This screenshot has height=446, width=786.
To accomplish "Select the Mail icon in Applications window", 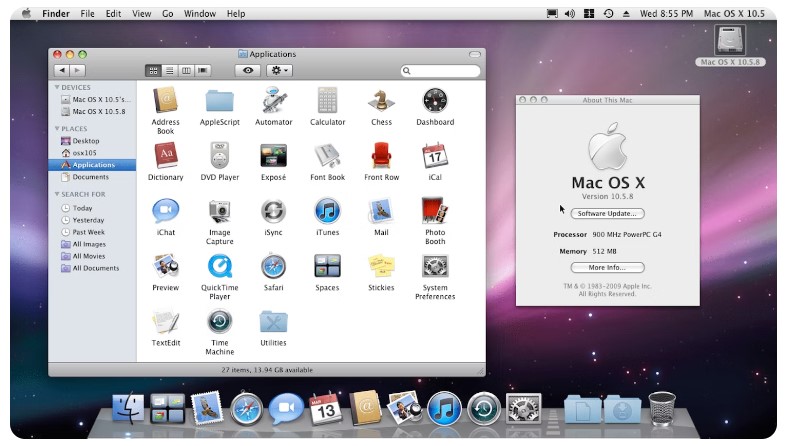I will click(381, 211).
